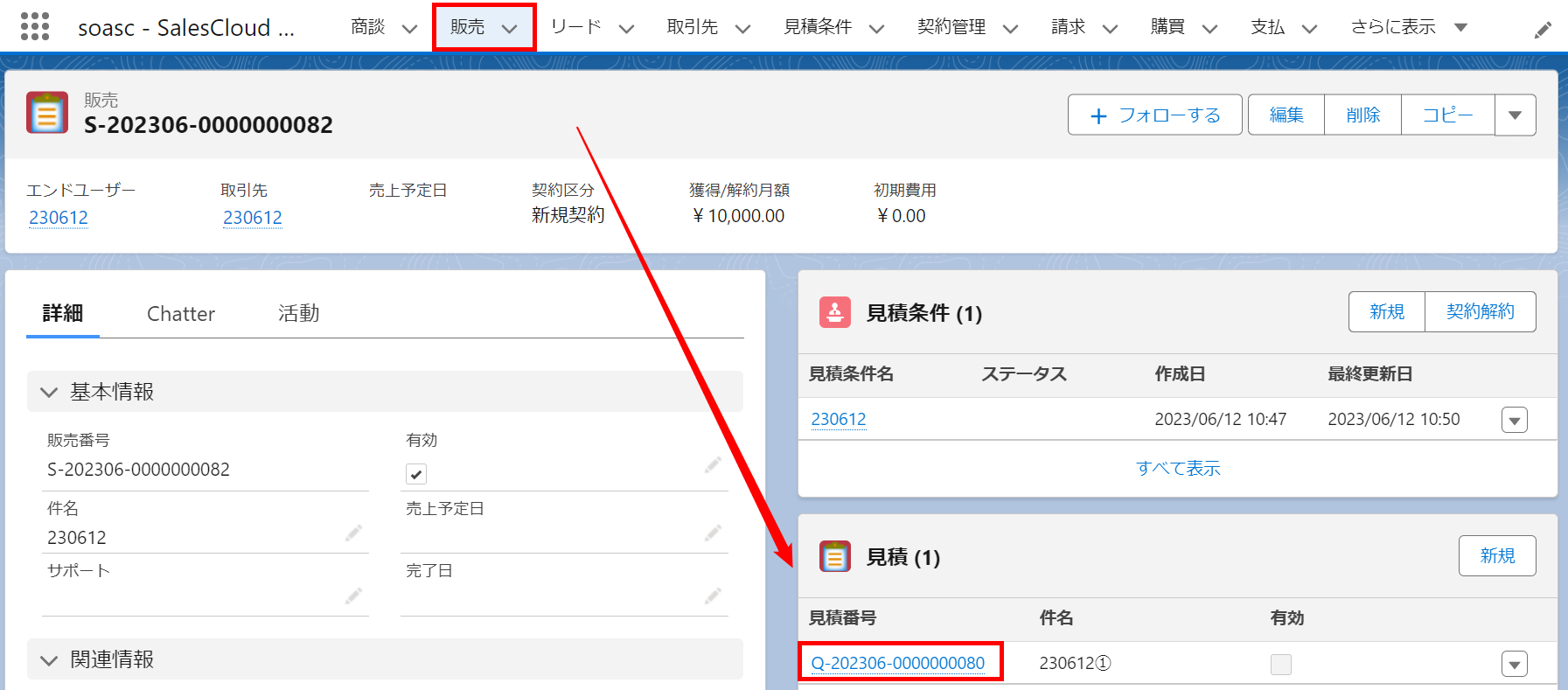This screenshot has height=690, width=1568.
Task: Click the 販売 record icon in header
Action: coord(47,113)
